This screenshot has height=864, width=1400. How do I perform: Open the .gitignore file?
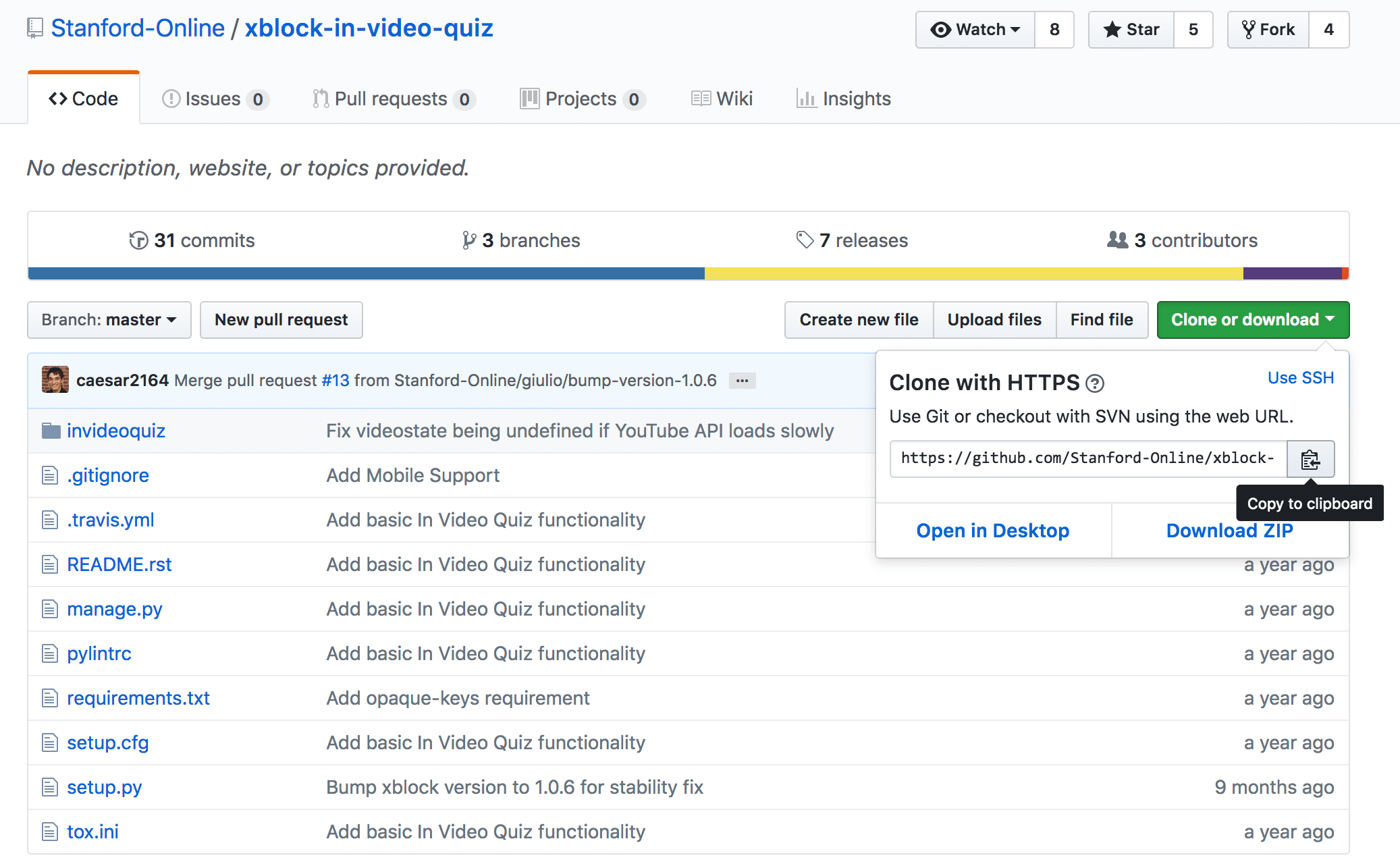pyautogui.click(x=108, y=475)
